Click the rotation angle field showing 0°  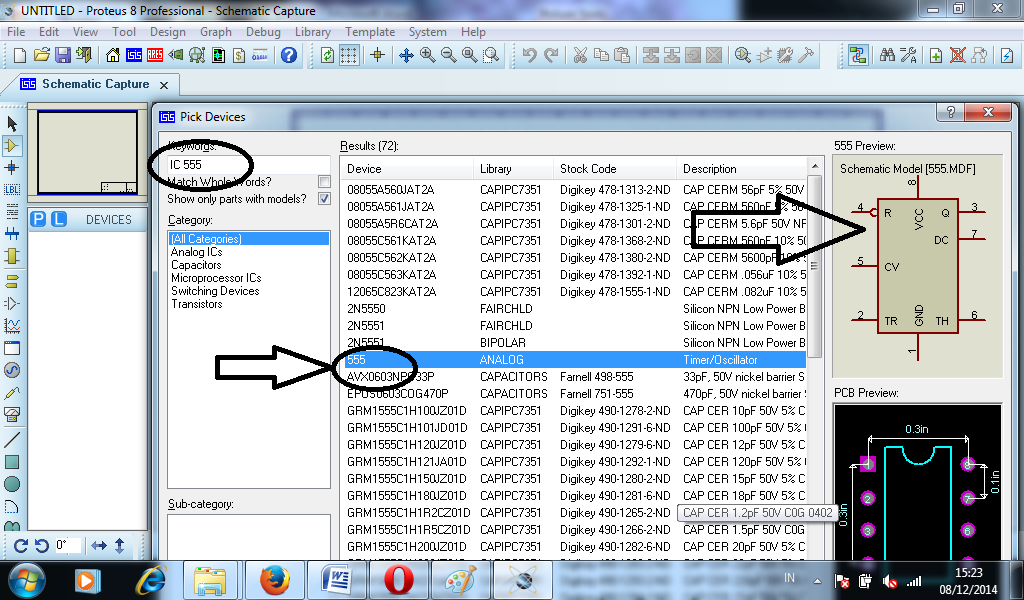[68, 545]
